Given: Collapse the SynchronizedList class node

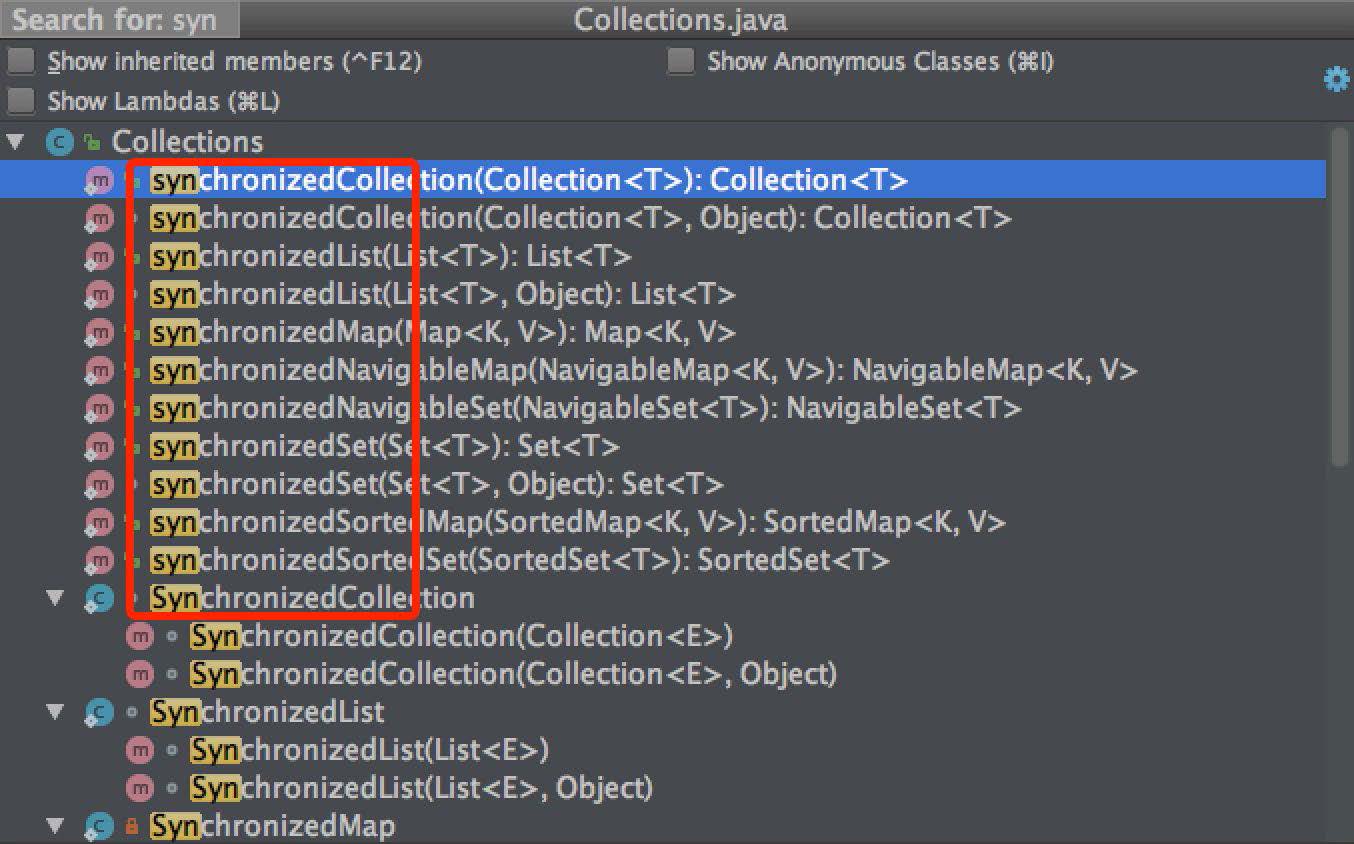Looking at the screenshot, I should click(55, 712).
